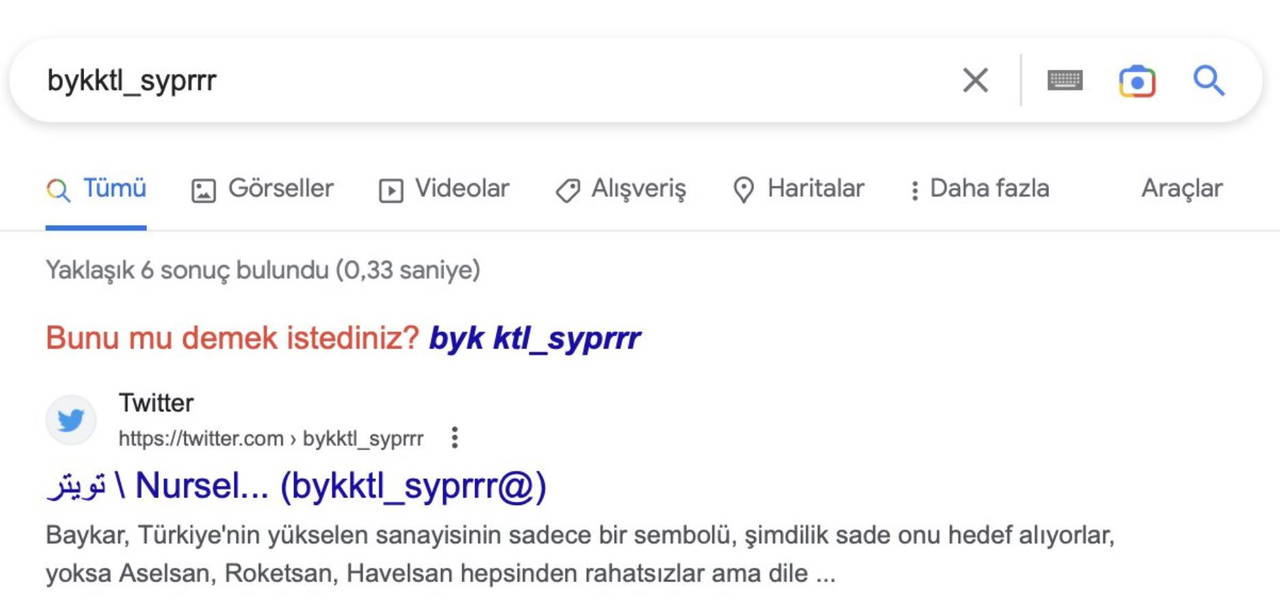Click the Twitter site name label
The image size is (1280, 615).
coord(156,403)
